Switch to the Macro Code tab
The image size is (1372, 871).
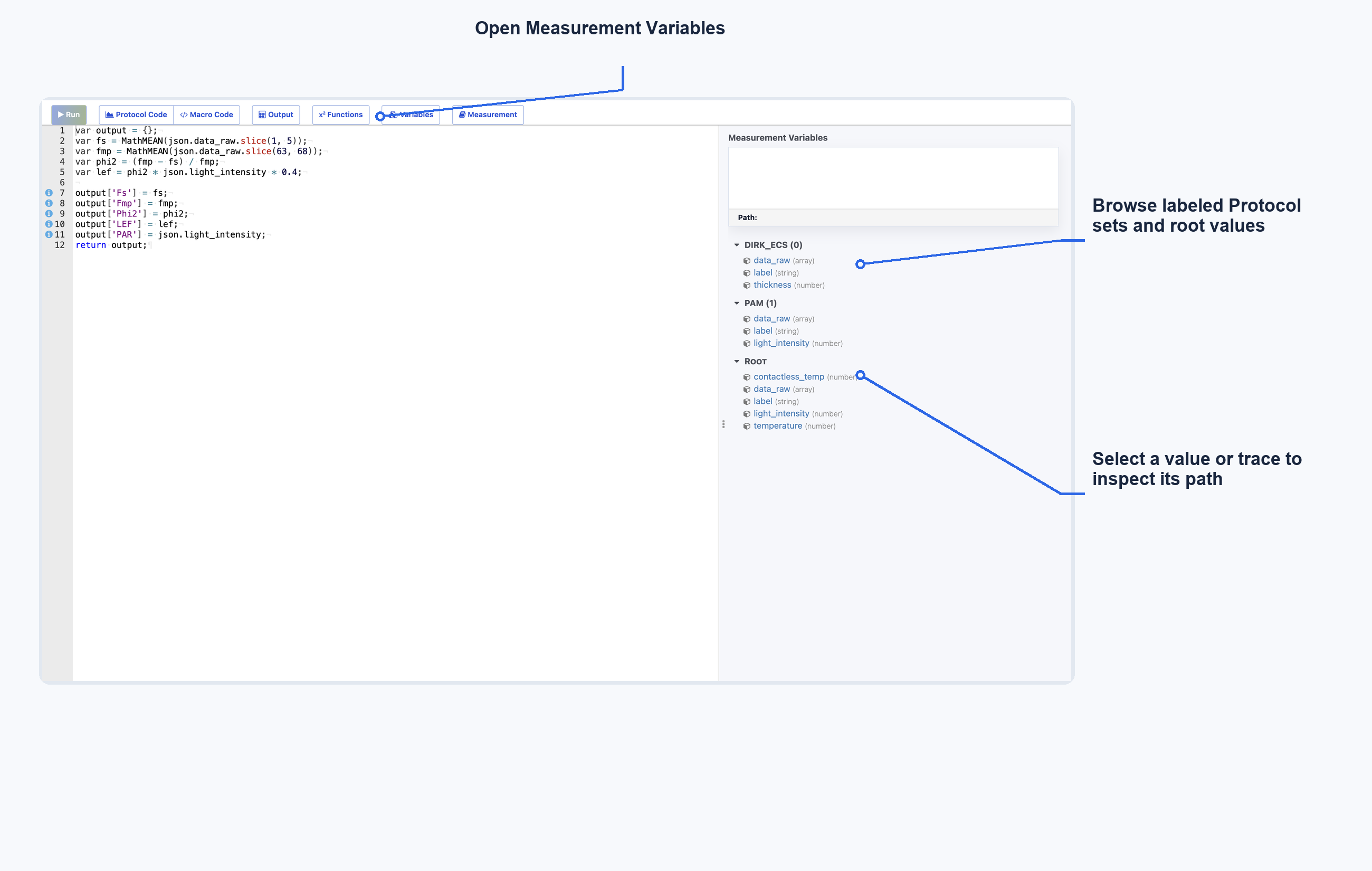tap(207, 115)
